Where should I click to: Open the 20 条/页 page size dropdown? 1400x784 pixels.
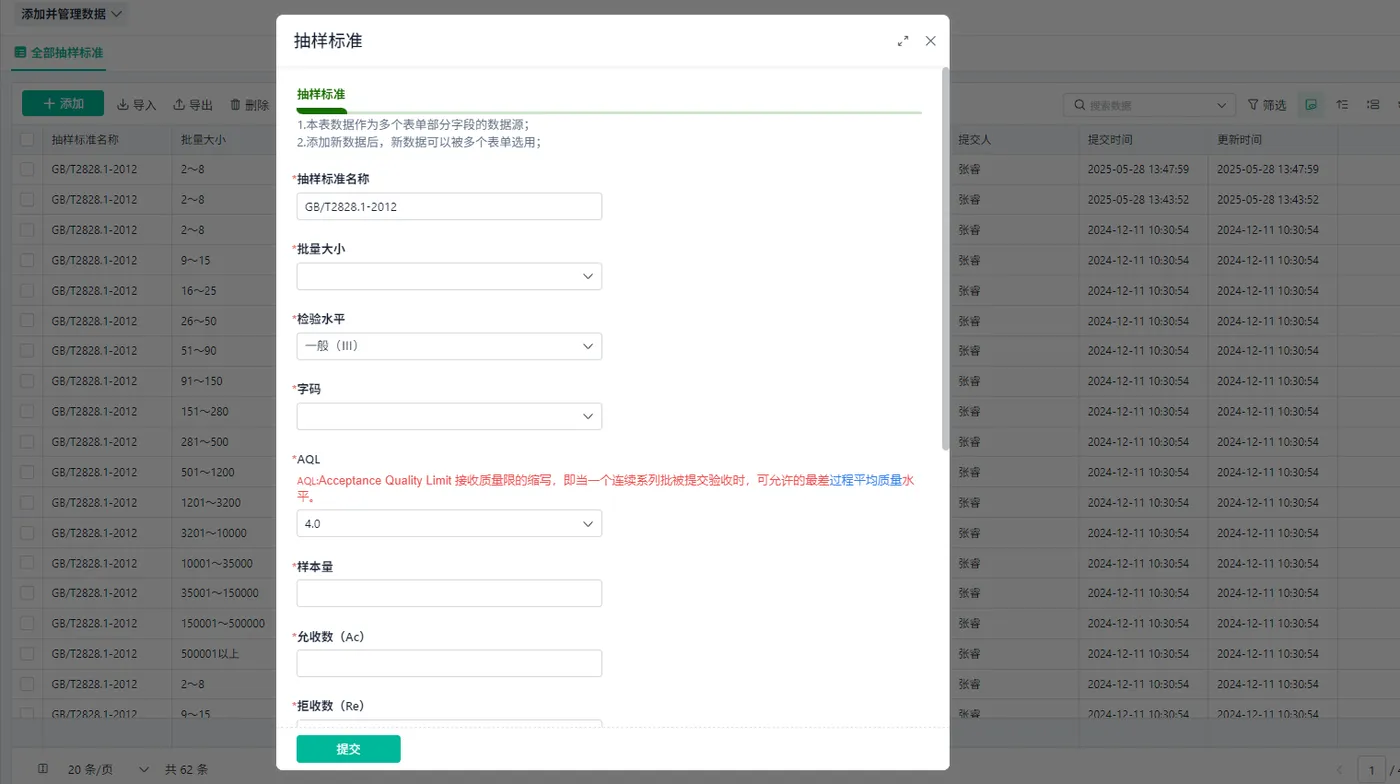(x=108, y=769)
